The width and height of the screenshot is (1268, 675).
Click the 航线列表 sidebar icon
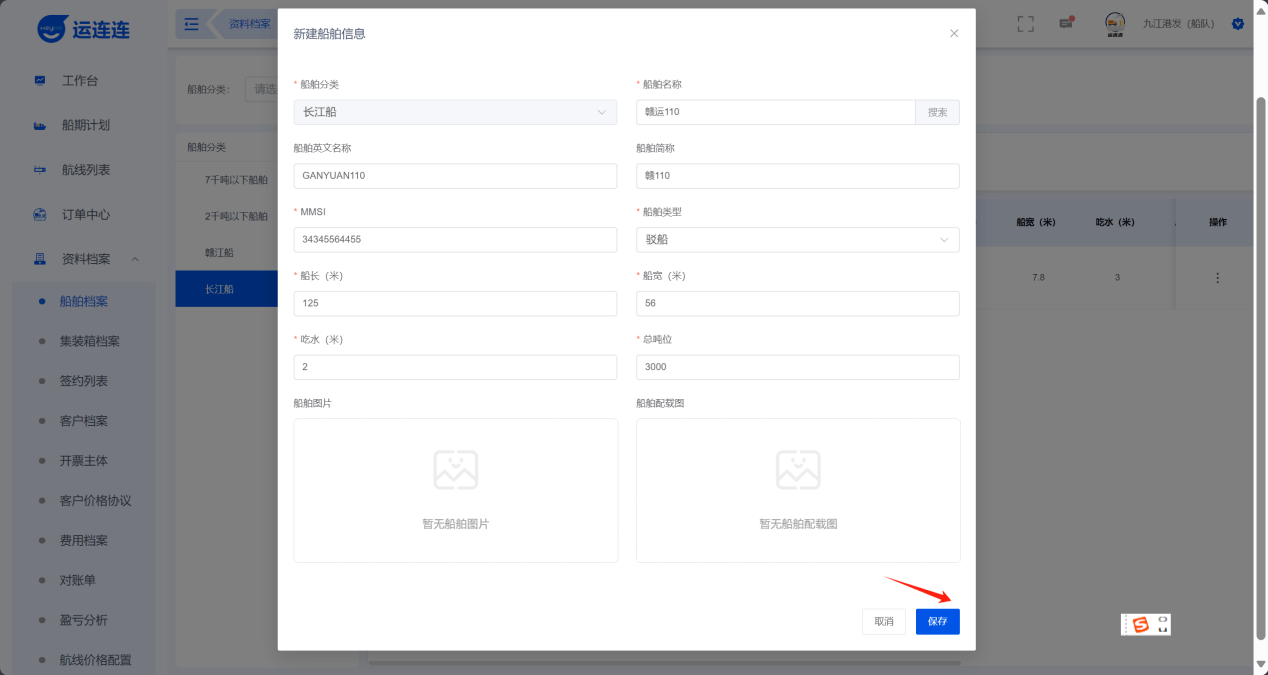click(x=40, y=170)
